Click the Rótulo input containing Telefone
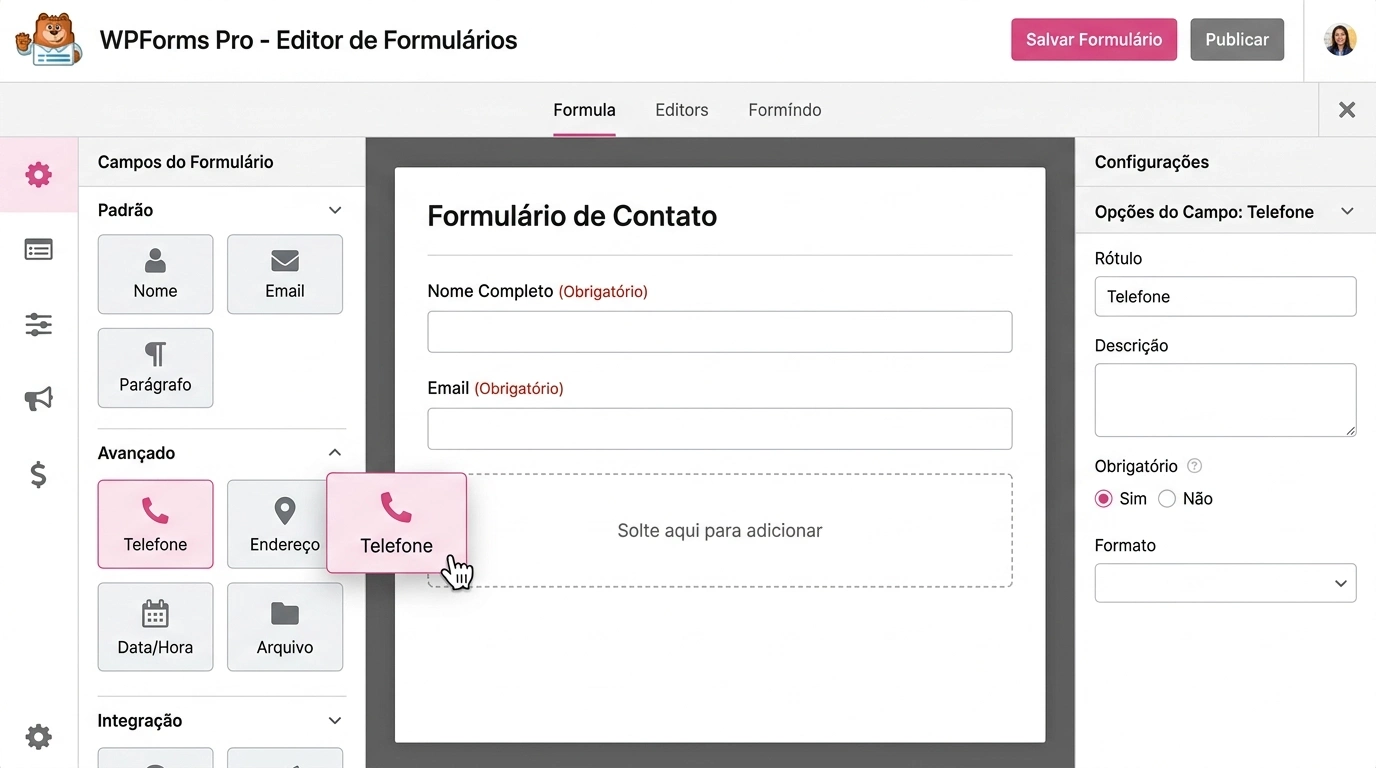 click(x=1225, y=297)
